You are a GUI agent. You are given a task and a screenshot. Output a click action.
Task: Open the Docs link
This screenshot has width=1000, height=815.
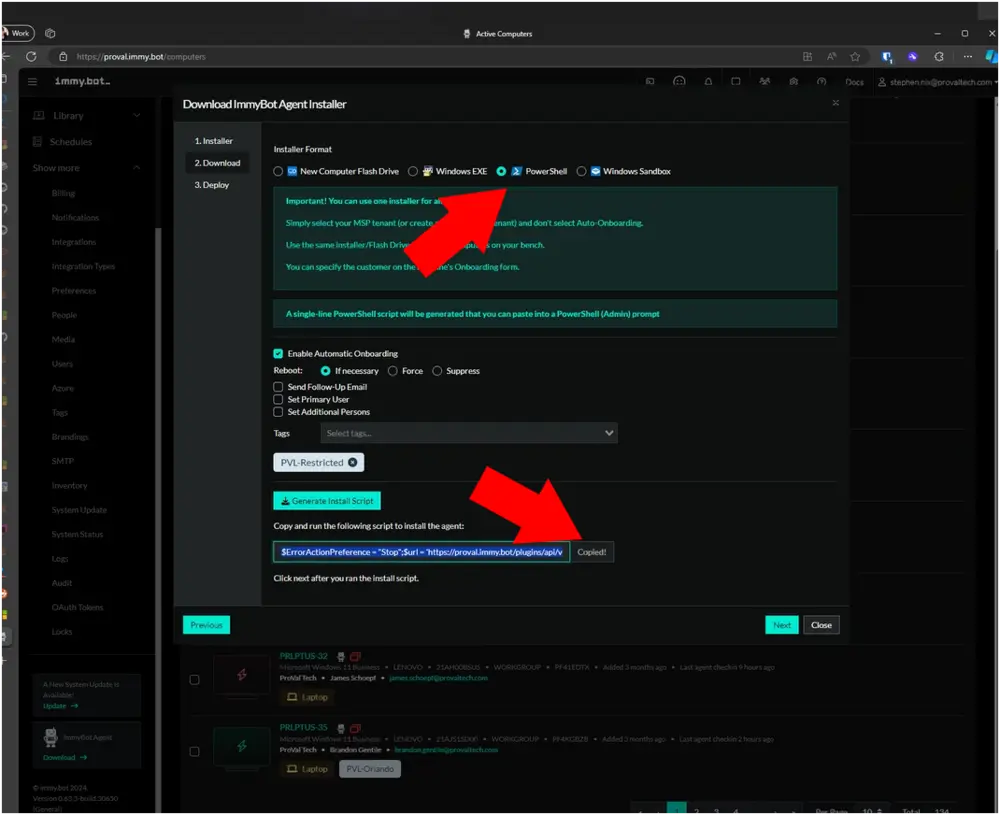[x=855, y=82]
